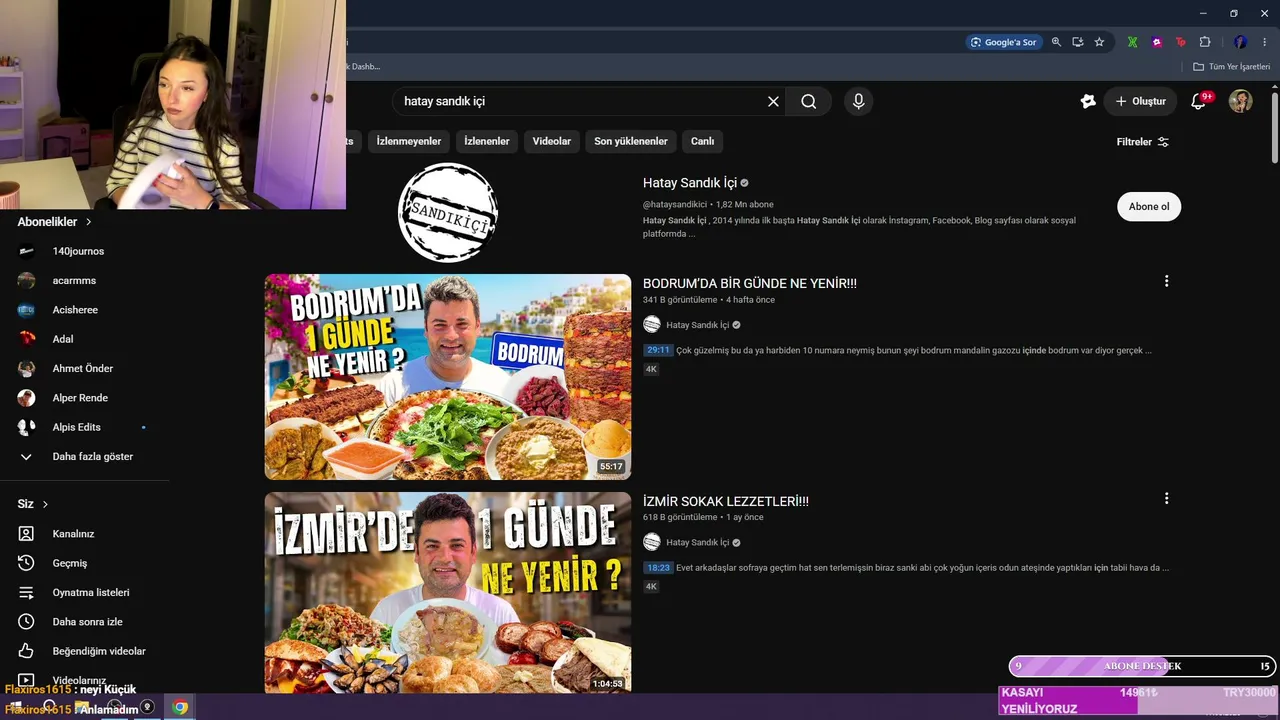Screen dimensions: 1280x720
Task: Click the round Sandıkiçi channel logo
Action: pos(448,213)
